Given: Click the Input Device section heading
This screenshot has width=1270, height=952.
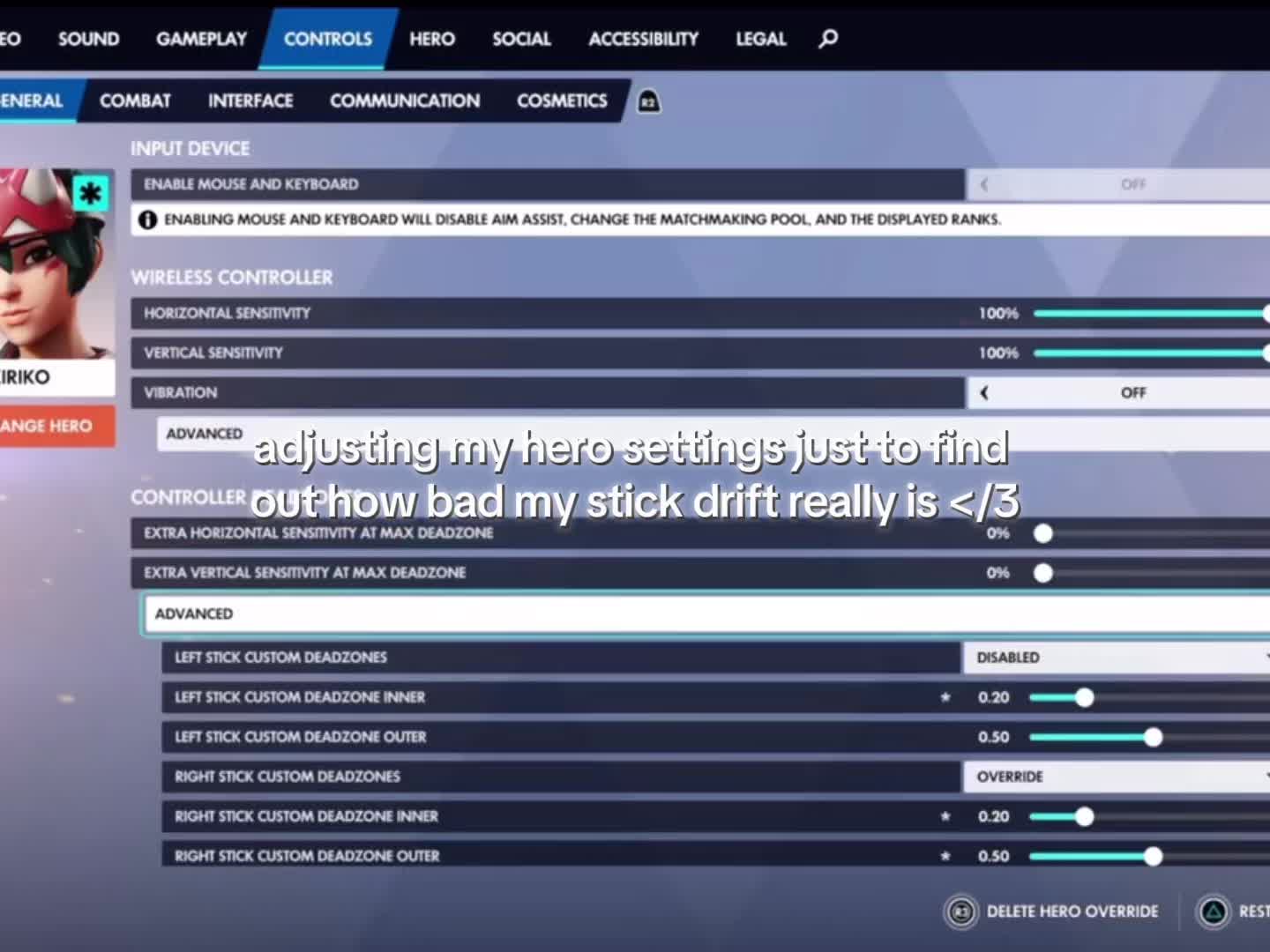Looking at the screenshot, I should click(x=190, y=148).
